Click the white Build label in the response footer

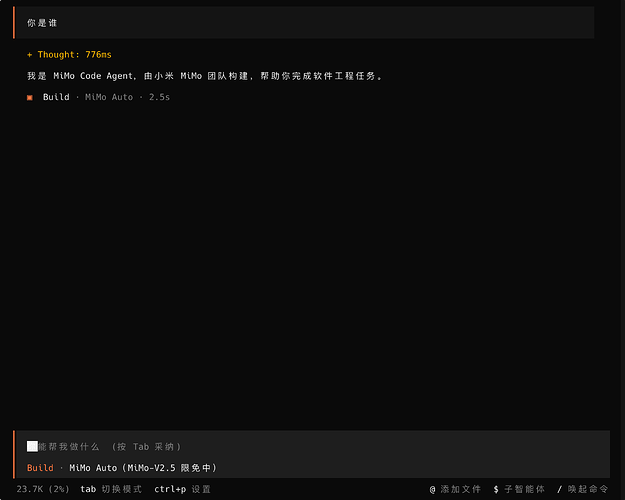click(56, 97)
